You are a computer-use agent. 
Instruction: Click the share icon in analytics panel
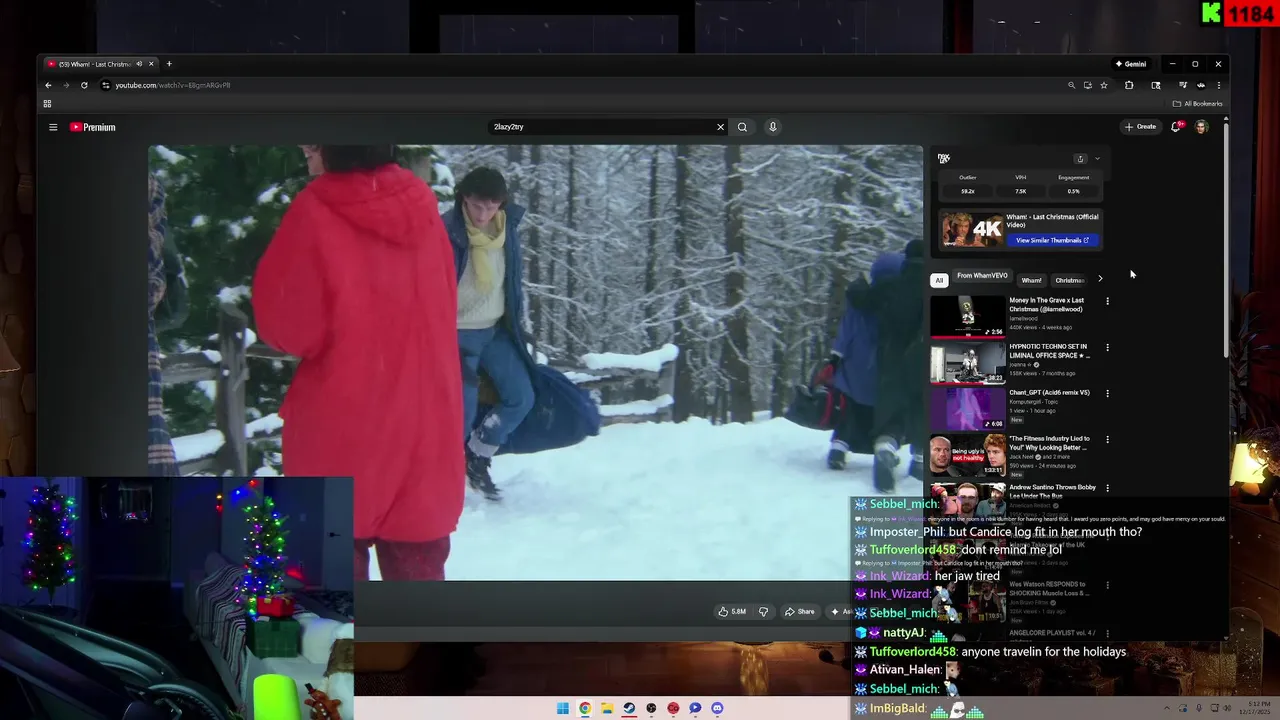point(1080,159)
